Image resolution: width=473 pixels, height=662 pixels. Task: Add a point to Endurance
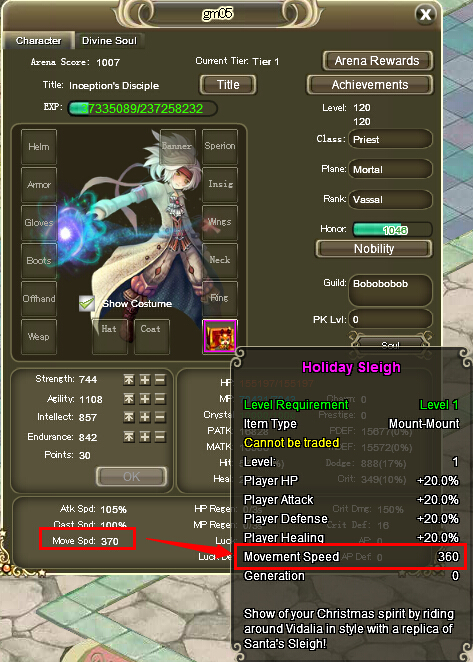click(x=144, y=437)
